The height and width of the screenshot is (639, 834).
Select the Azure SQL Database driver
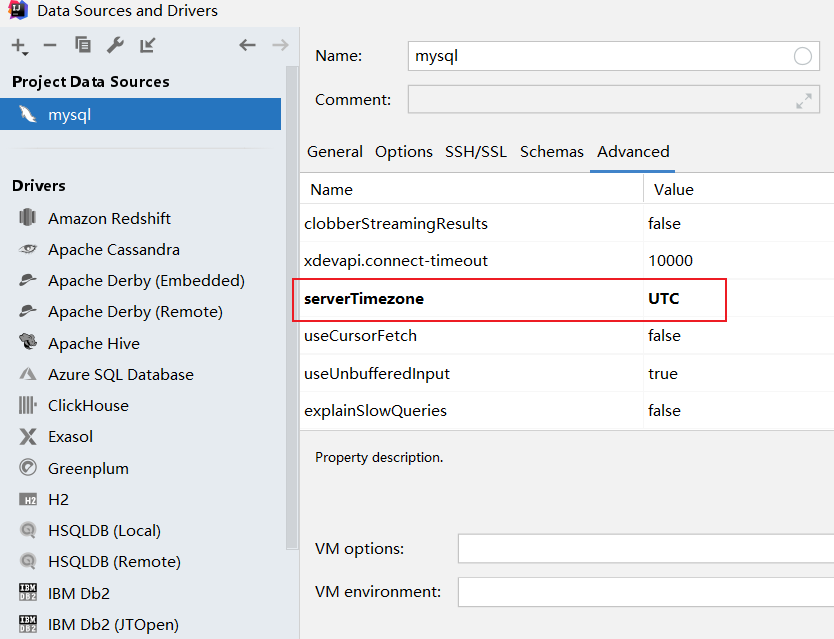(121, 375)
